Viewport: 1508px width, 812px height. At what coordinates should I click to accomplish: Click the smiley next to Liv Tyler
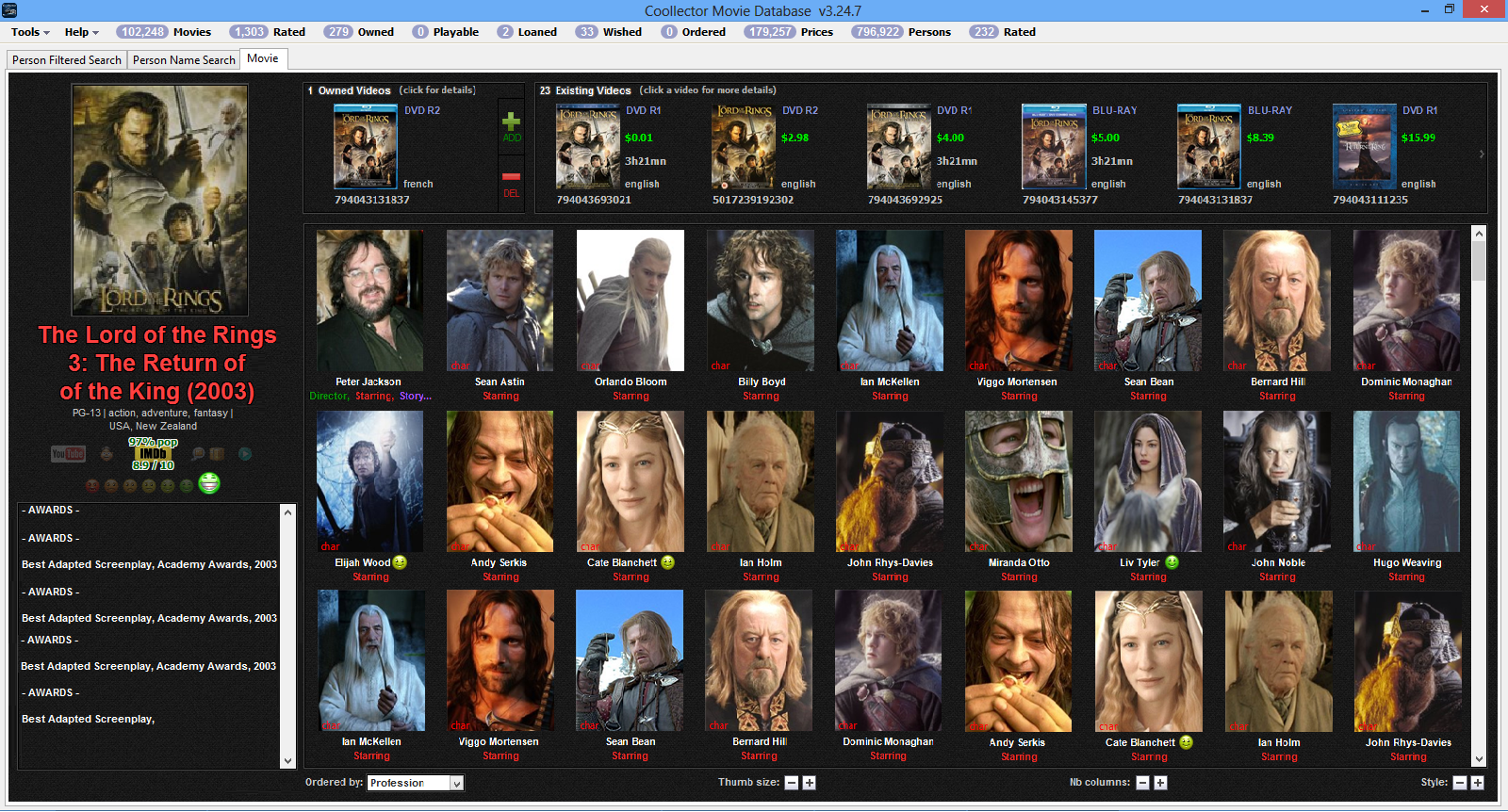point(1172,562)
